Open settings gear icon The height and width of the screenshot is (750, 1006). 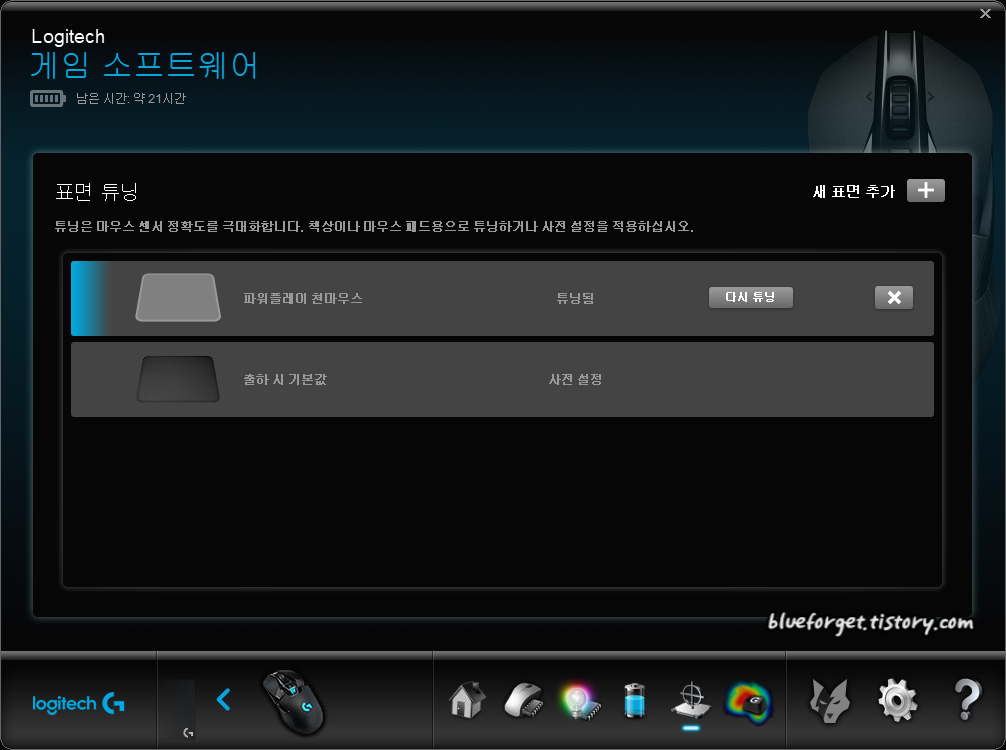pyautogui.click(x=897, y=700)
